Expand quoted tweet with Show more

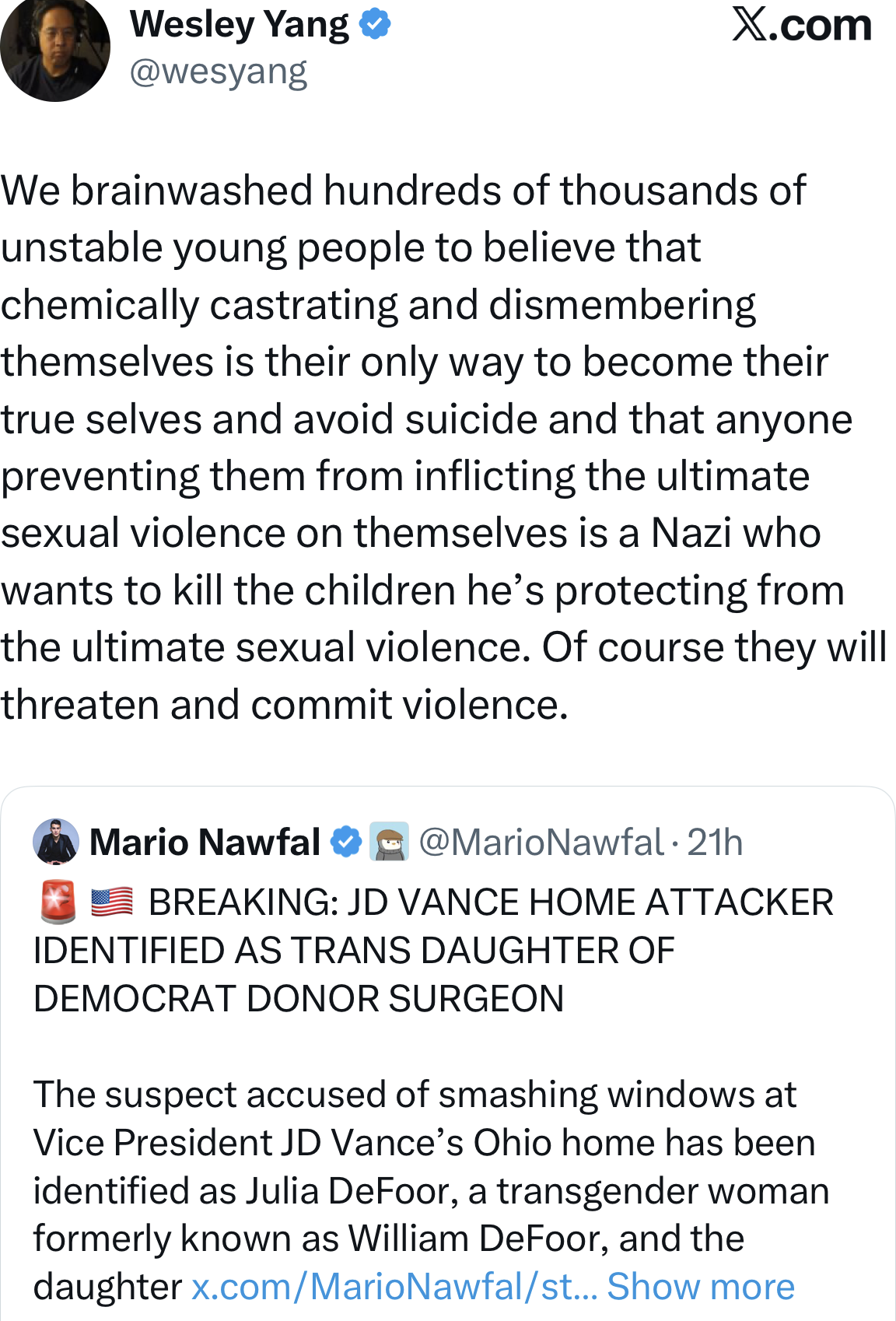tap(700, 1287)
